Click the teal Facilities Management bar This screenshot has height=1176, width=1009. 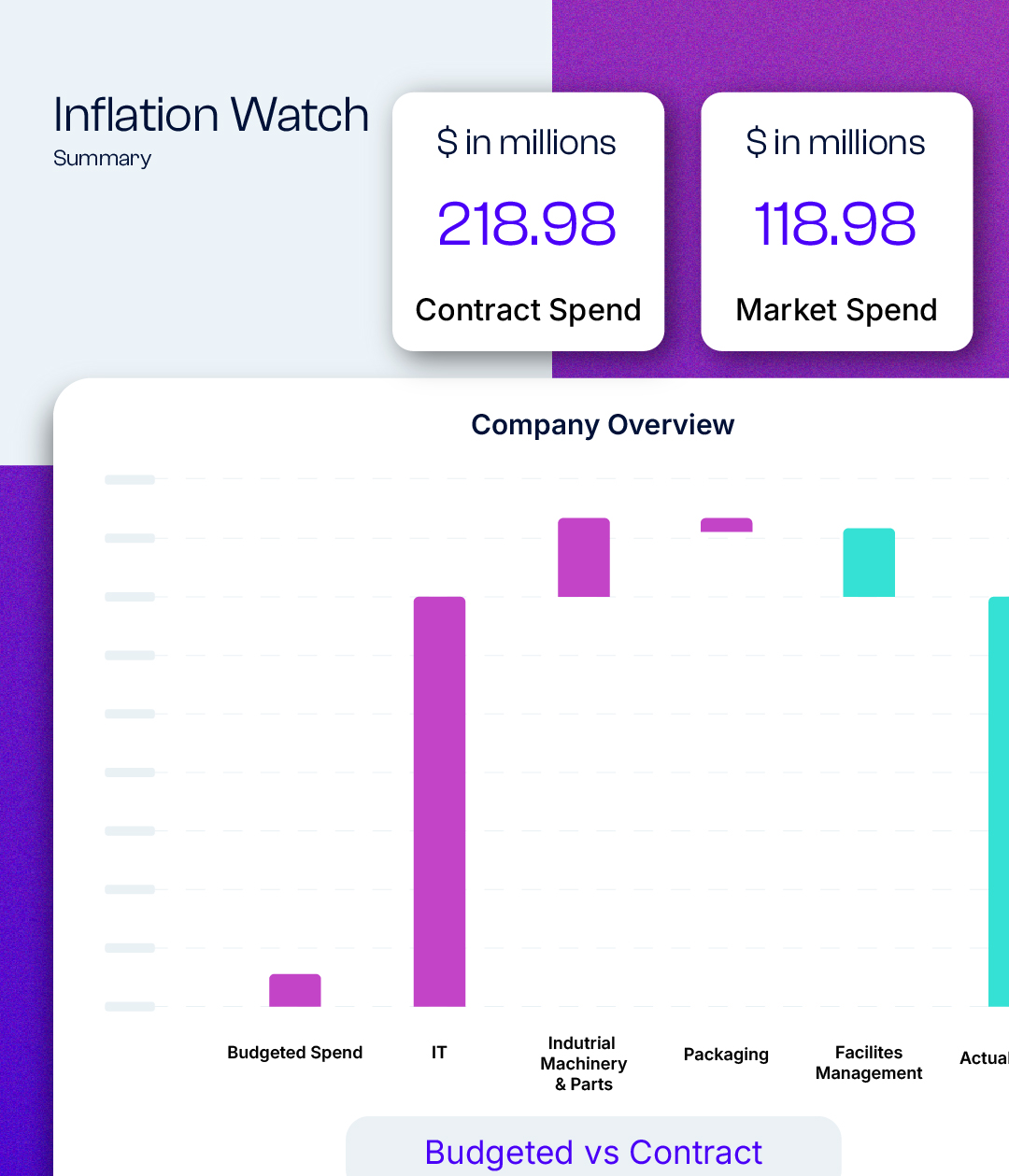click(x=869, y=562)
